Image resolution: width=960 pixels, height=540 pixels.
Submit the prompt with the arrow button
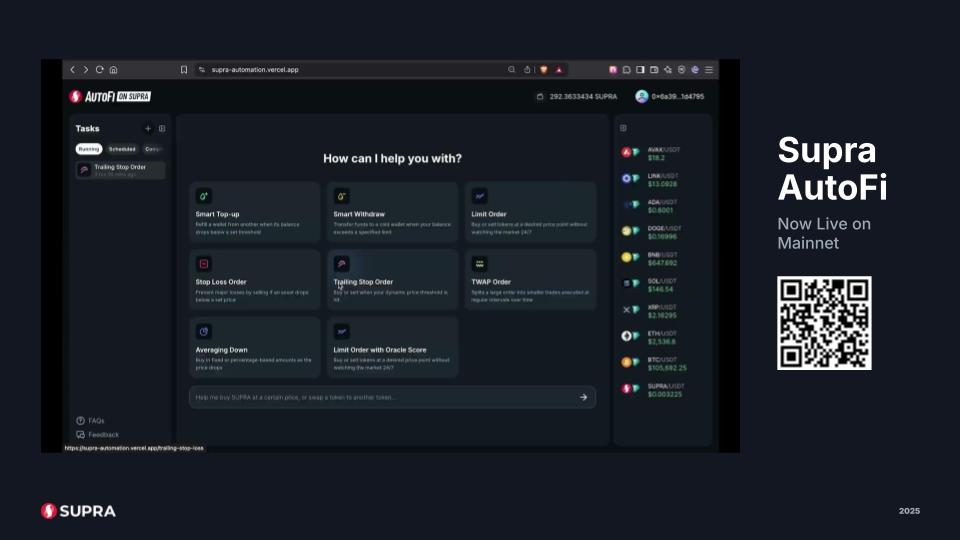(583, 397)
